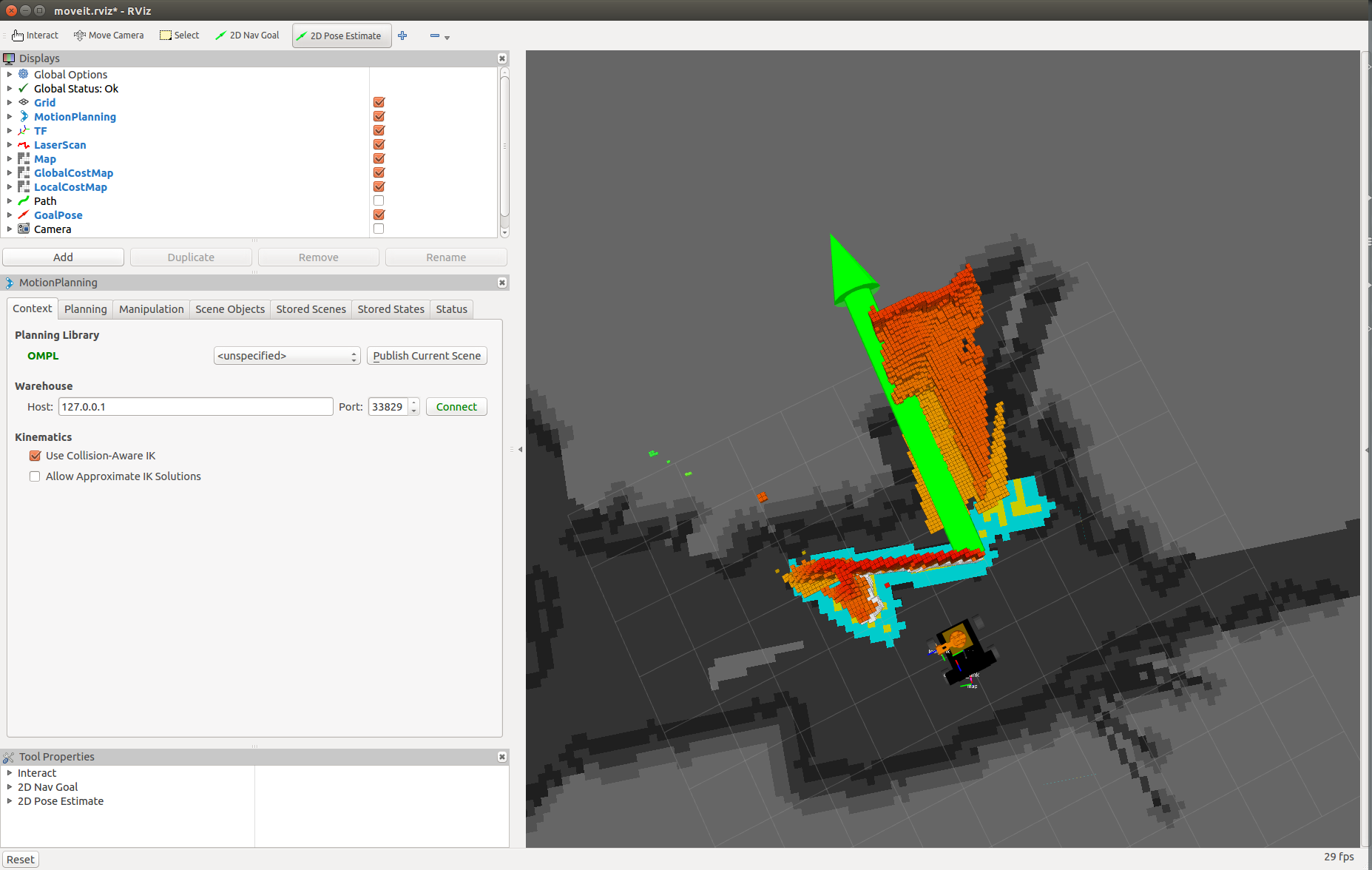Viewport: 1372px width, 870px height.
Task: Switch to the Planning tab
Action: pos(85,309)
